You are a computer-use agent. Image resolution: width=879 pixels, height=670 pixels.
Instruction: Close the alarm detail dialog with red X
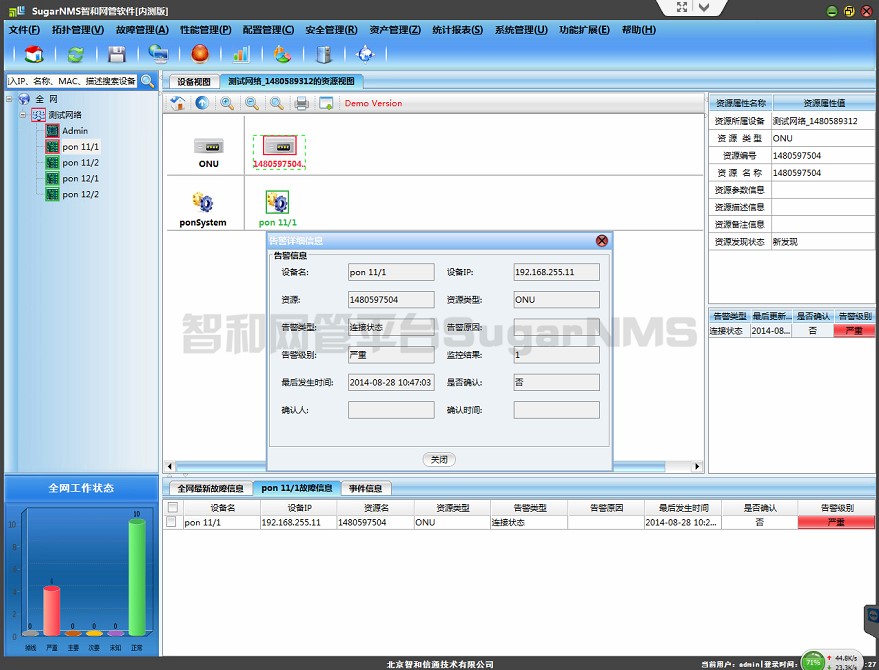602,241
